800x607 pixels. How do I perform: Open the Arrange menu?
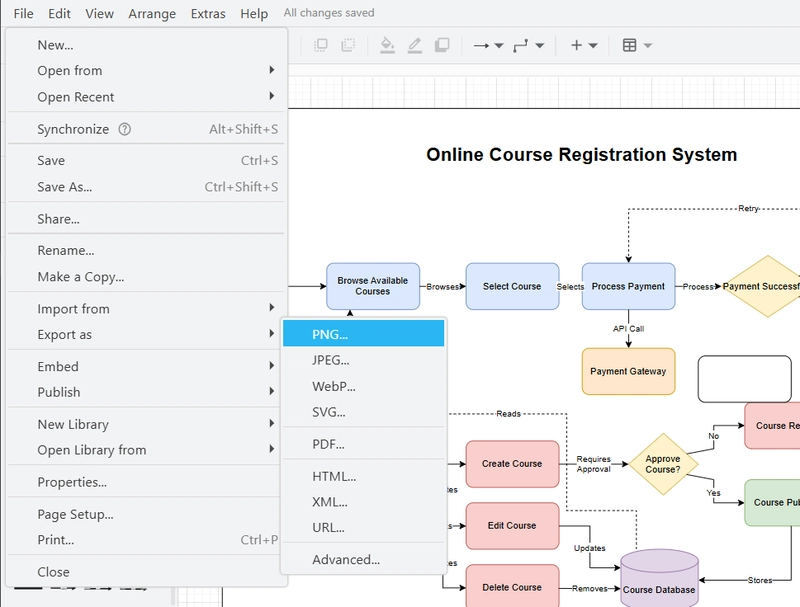click(152, 13)
